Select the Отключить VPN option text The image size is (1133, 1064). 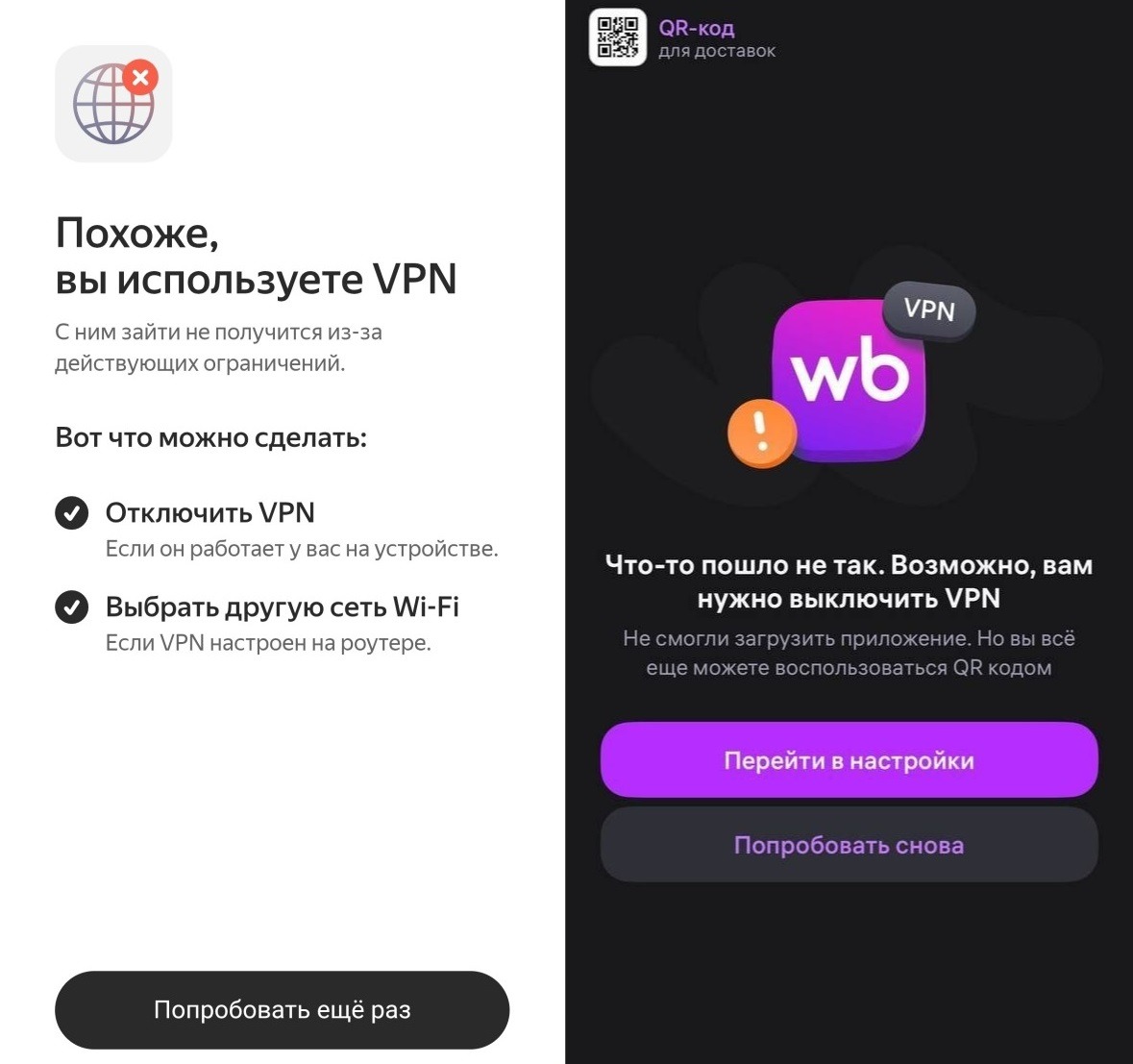click(210, 512)
